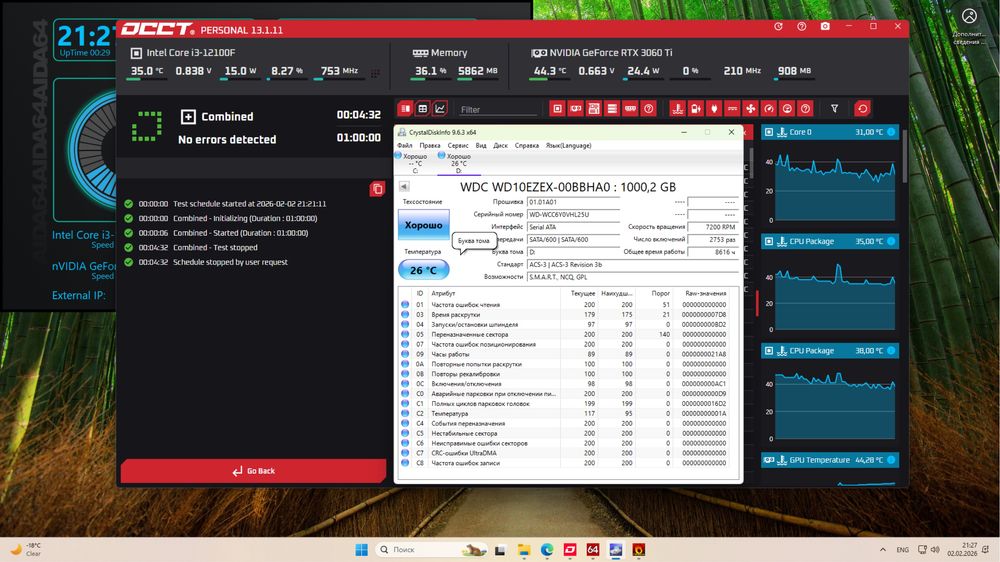Image resolution: width=1000 pixels, height=562 pixels.
Task: Click the tray volume speaker icon
Action: pyautogui.click(x=935, y=549)
